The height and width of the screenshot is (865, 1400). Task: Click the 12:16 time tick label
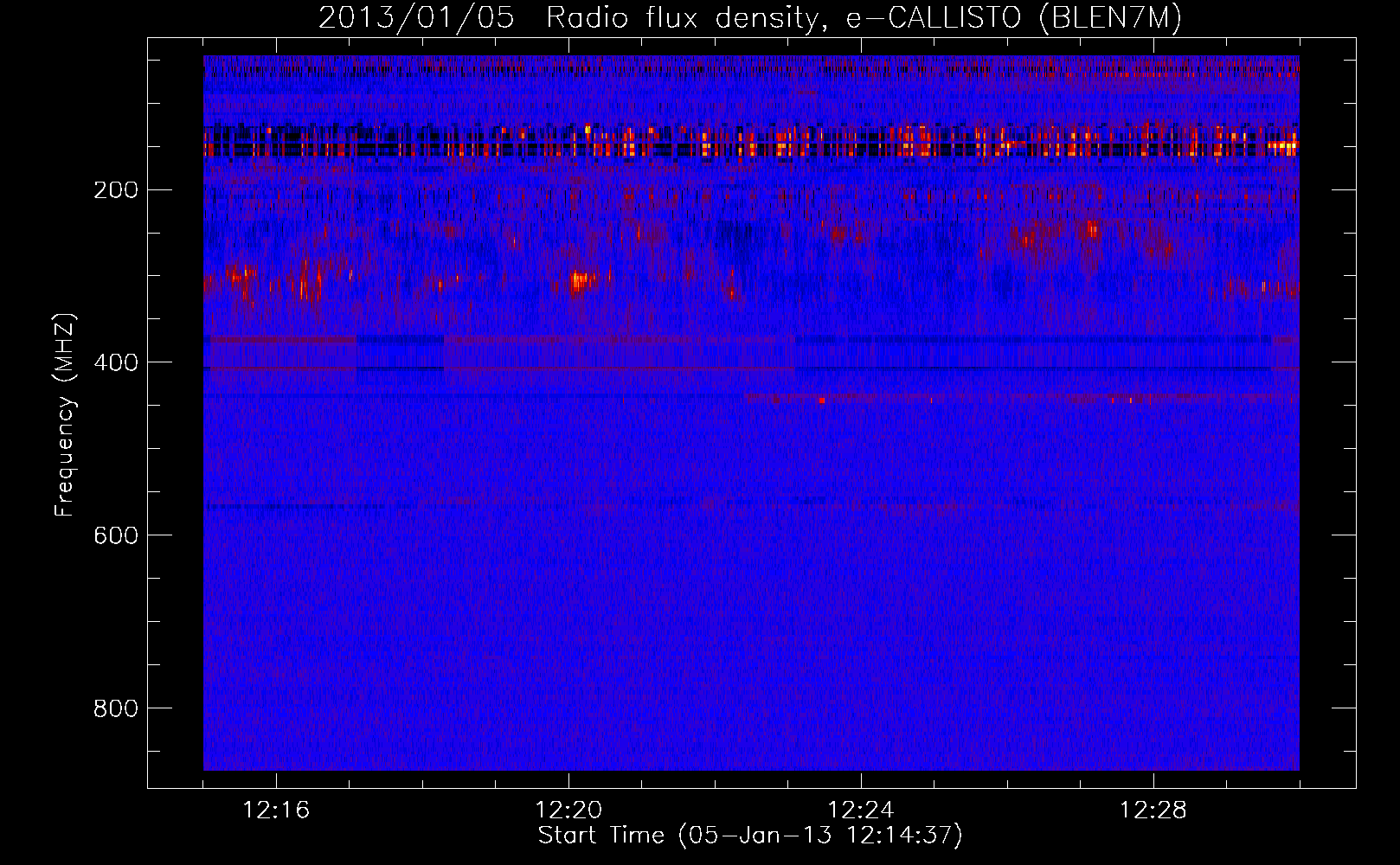point(276,811)
